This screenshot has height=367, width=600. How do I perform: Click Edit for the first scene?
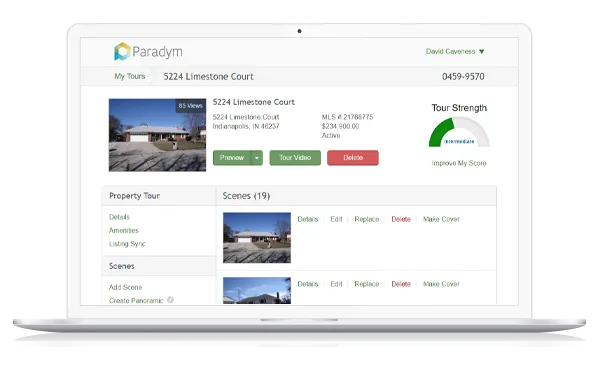pyautogui.click(x=336, y=219)
